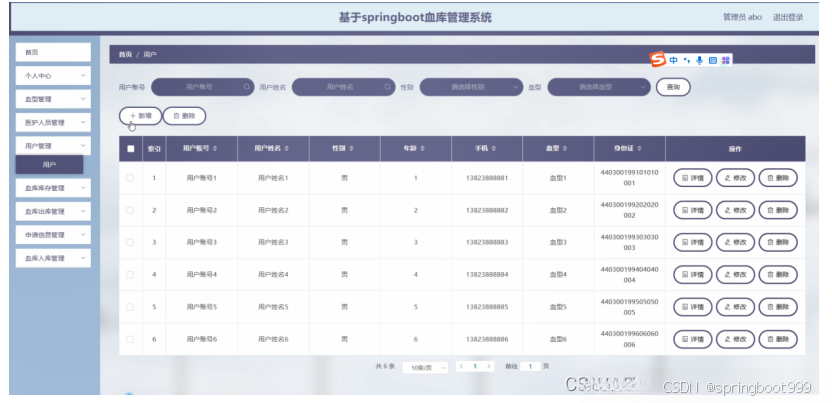
Task: Sort by 用户账号 column arrows
Action: pyautogui.click(x=215, y=149)
